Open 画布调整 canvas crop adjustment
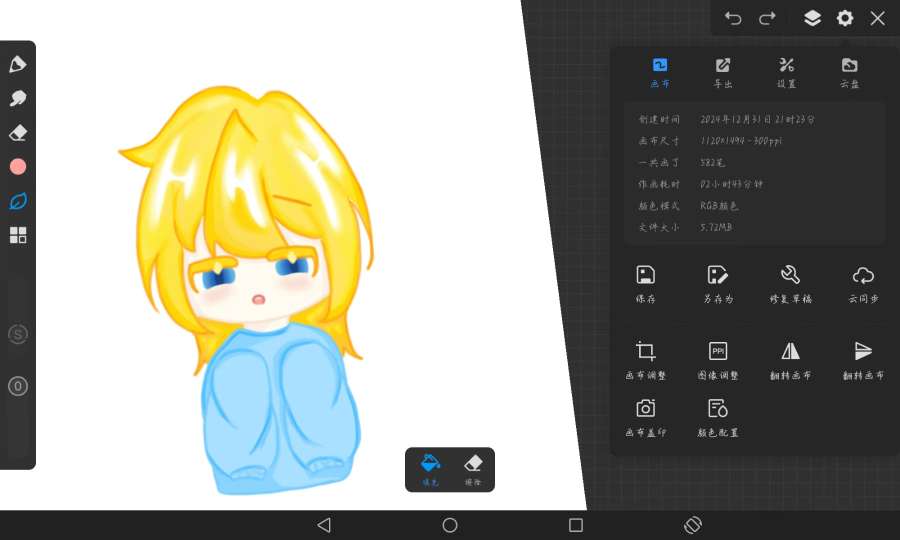 (x=646, y=360)
